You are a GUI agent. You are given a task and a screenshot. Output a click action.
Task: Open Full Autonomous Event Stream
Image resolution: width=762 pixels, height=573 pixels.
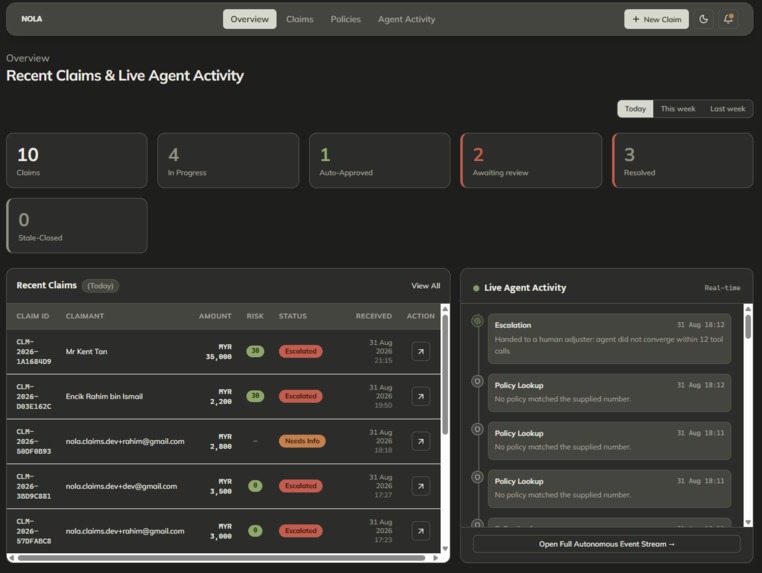click(606, 544)
